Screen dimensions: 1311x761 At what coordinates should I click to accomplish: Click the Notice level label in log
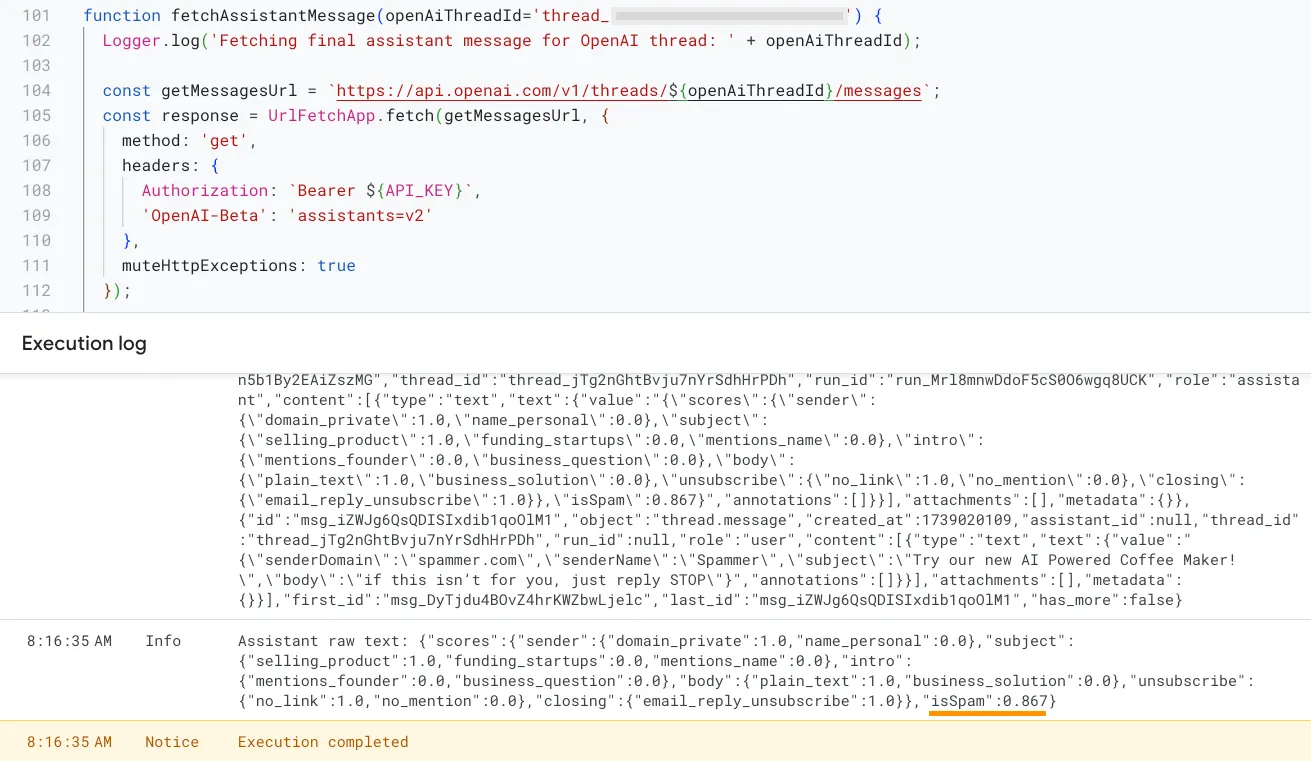[172, 742]
